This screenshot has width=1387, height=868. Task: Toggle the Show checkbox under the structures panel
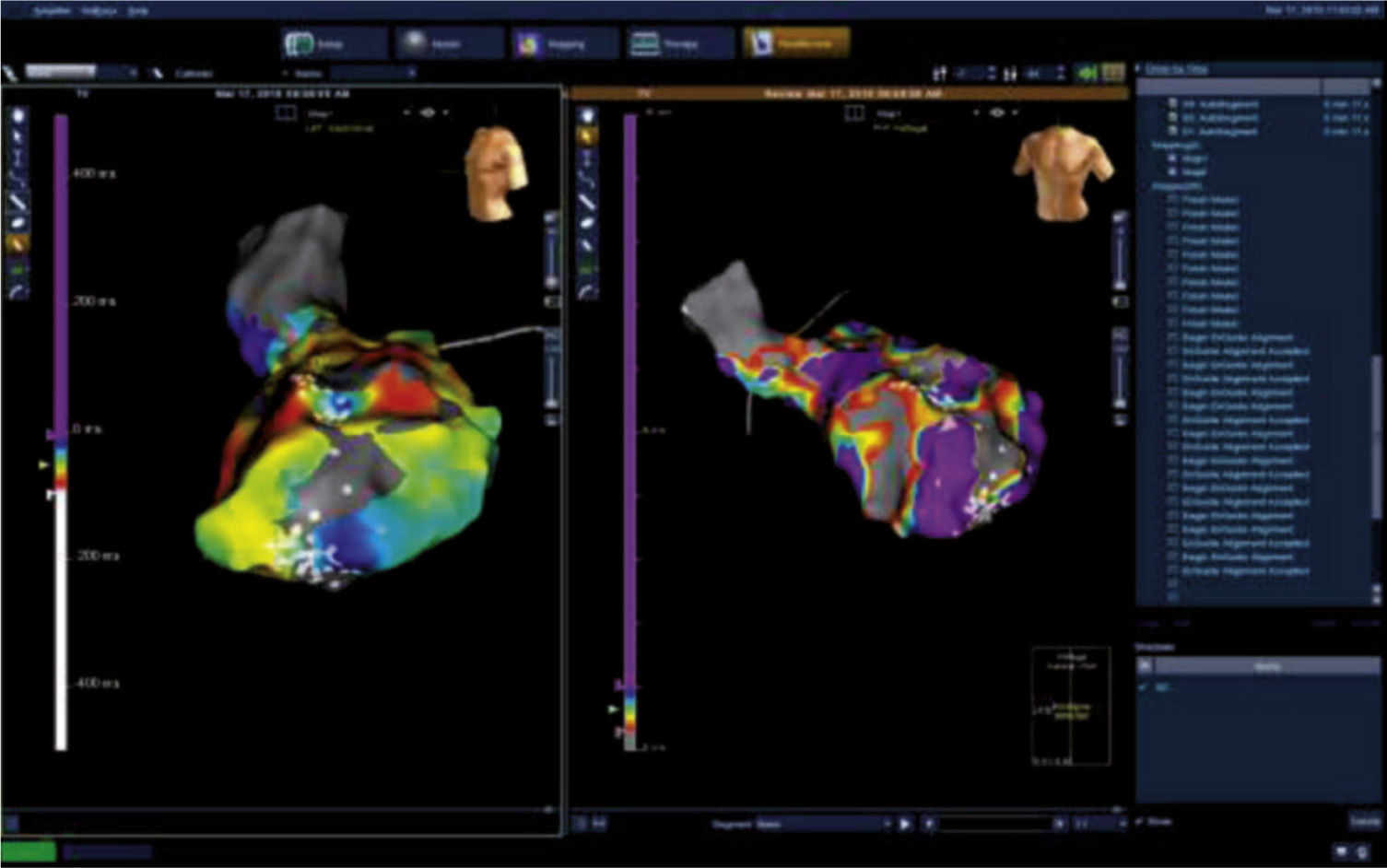[x=1142, y=821]
